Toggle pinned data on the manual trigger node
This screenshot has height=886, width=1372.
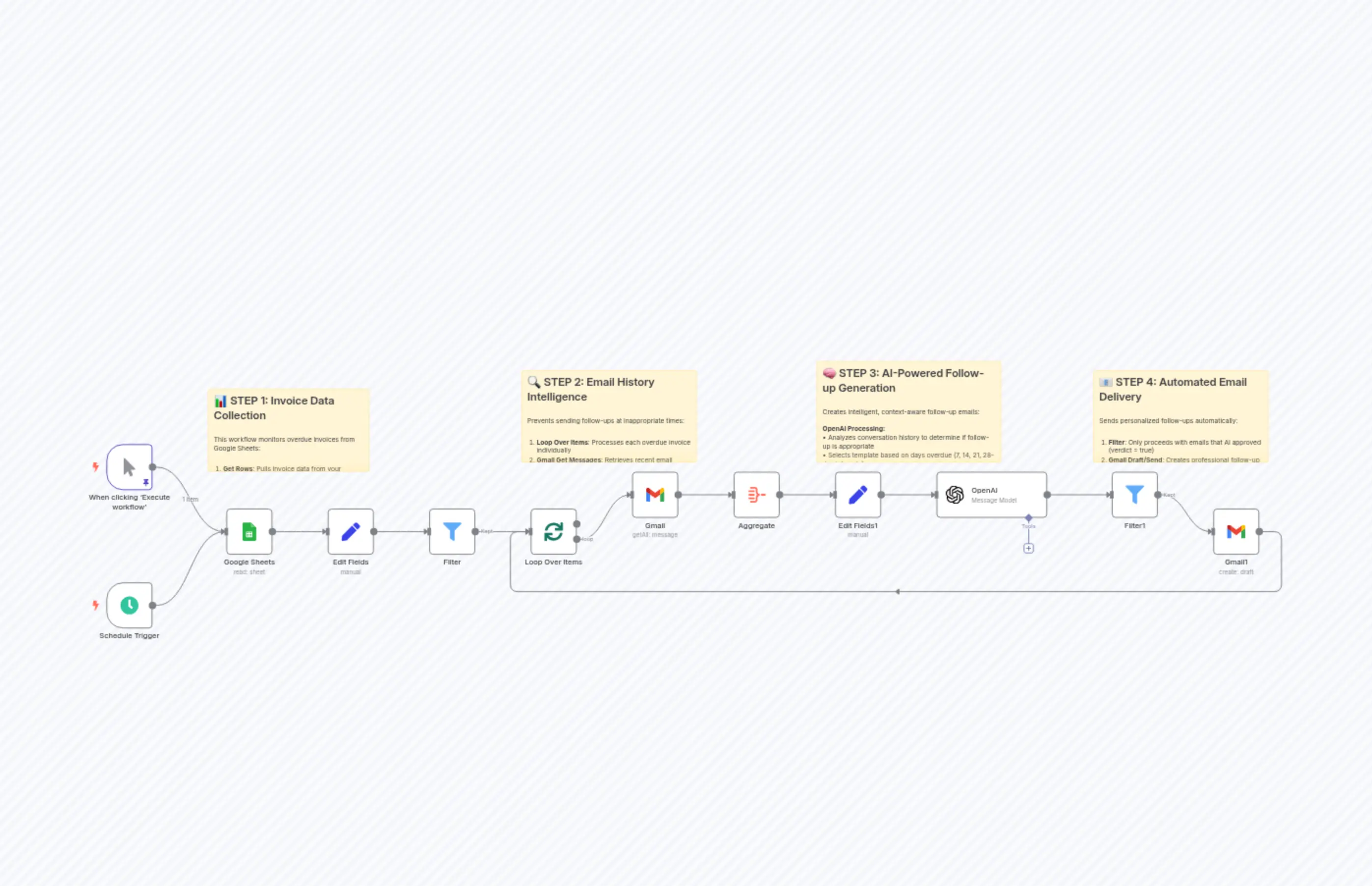tap(147, 482)
